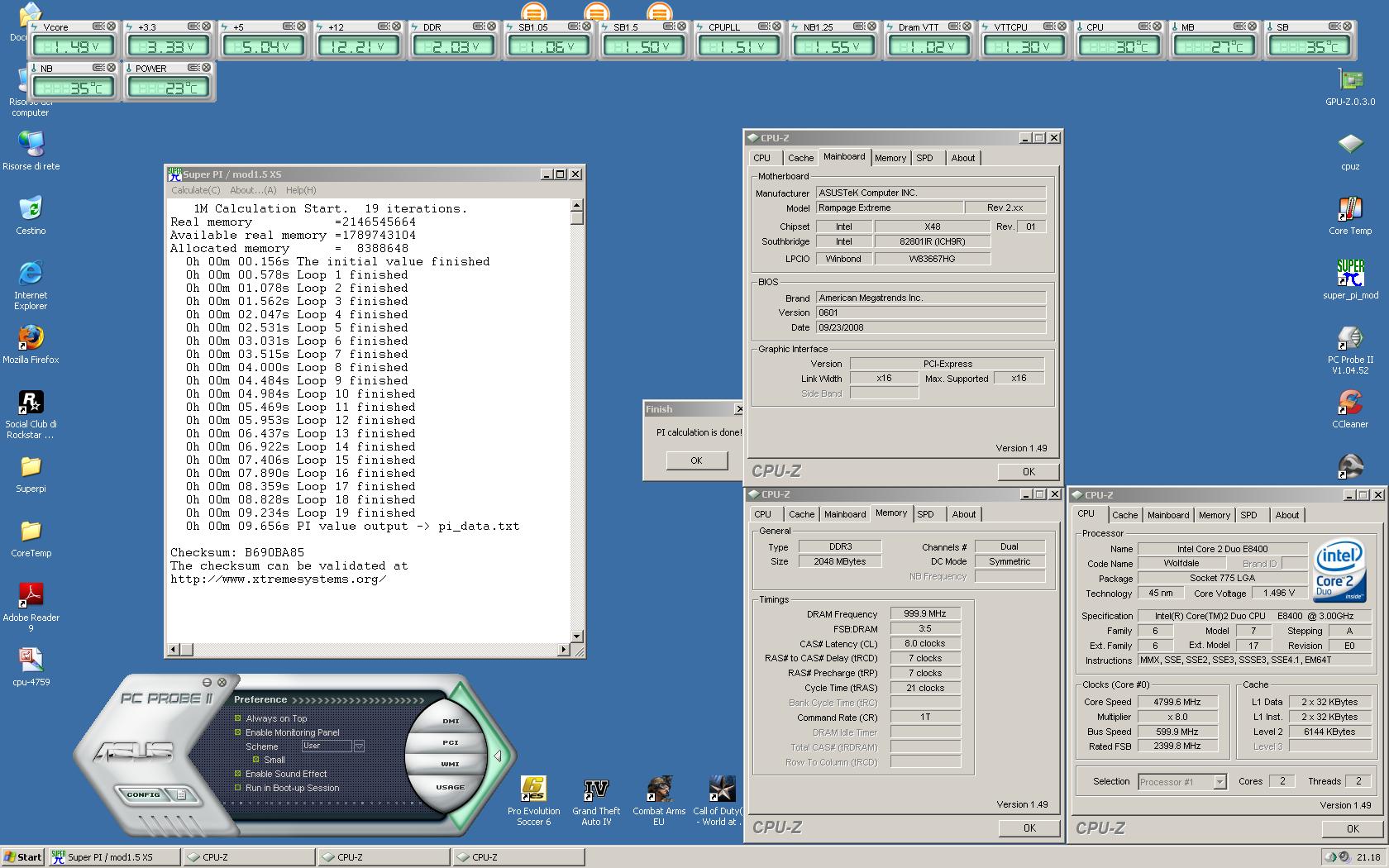Click OK in the CPU-Z Mainboard window

pyautogui.click(x=1029, y=472)
